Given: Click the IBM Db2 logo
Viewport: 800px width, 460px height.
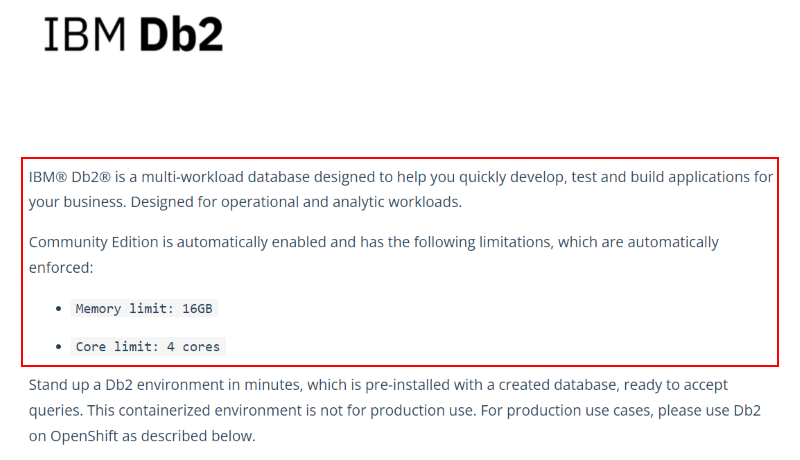Looking at the screenshot, I should pyautogui.click(x=134, y=34).
